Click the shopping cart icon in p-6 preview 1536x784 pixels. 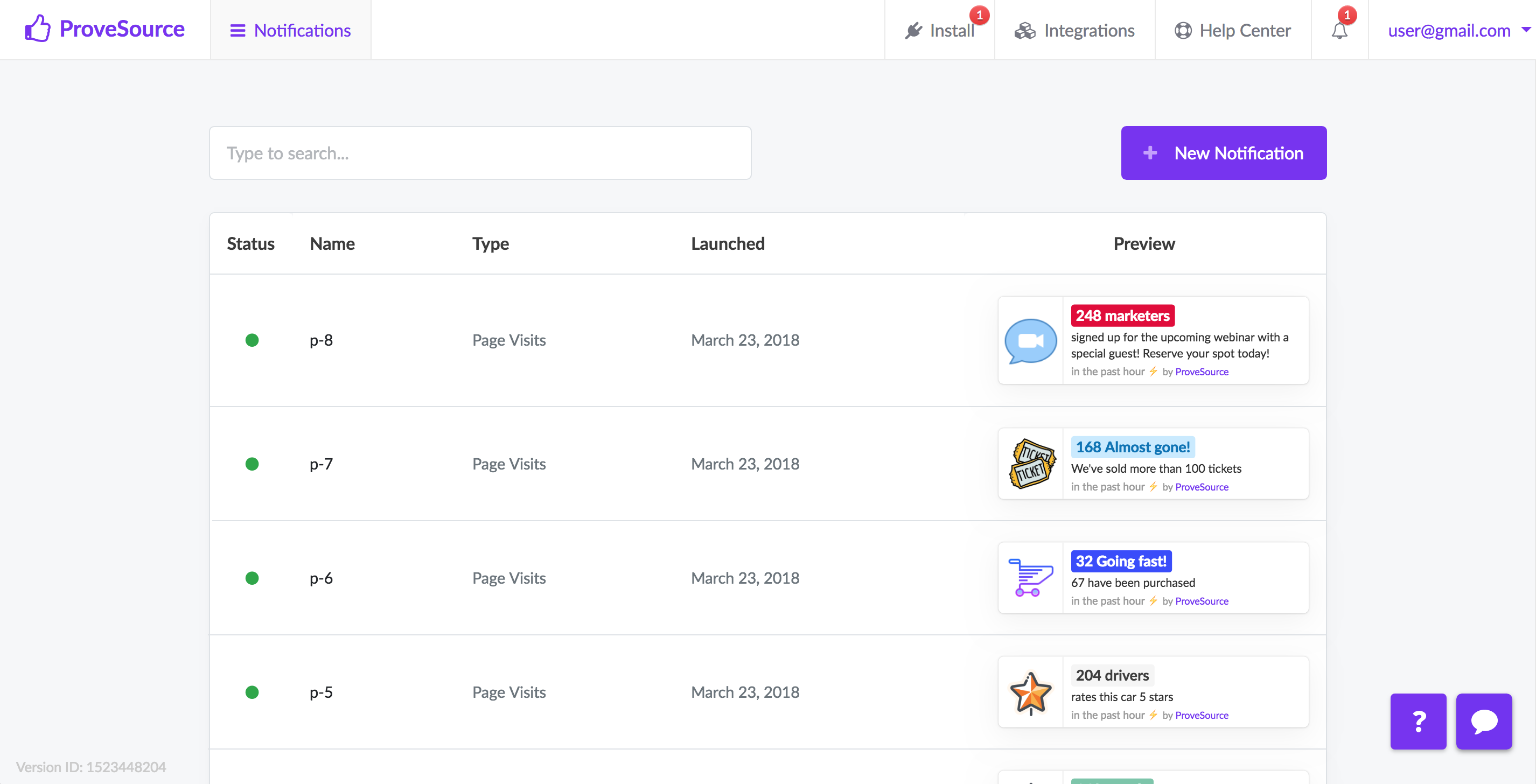(x=1030, y=578)
